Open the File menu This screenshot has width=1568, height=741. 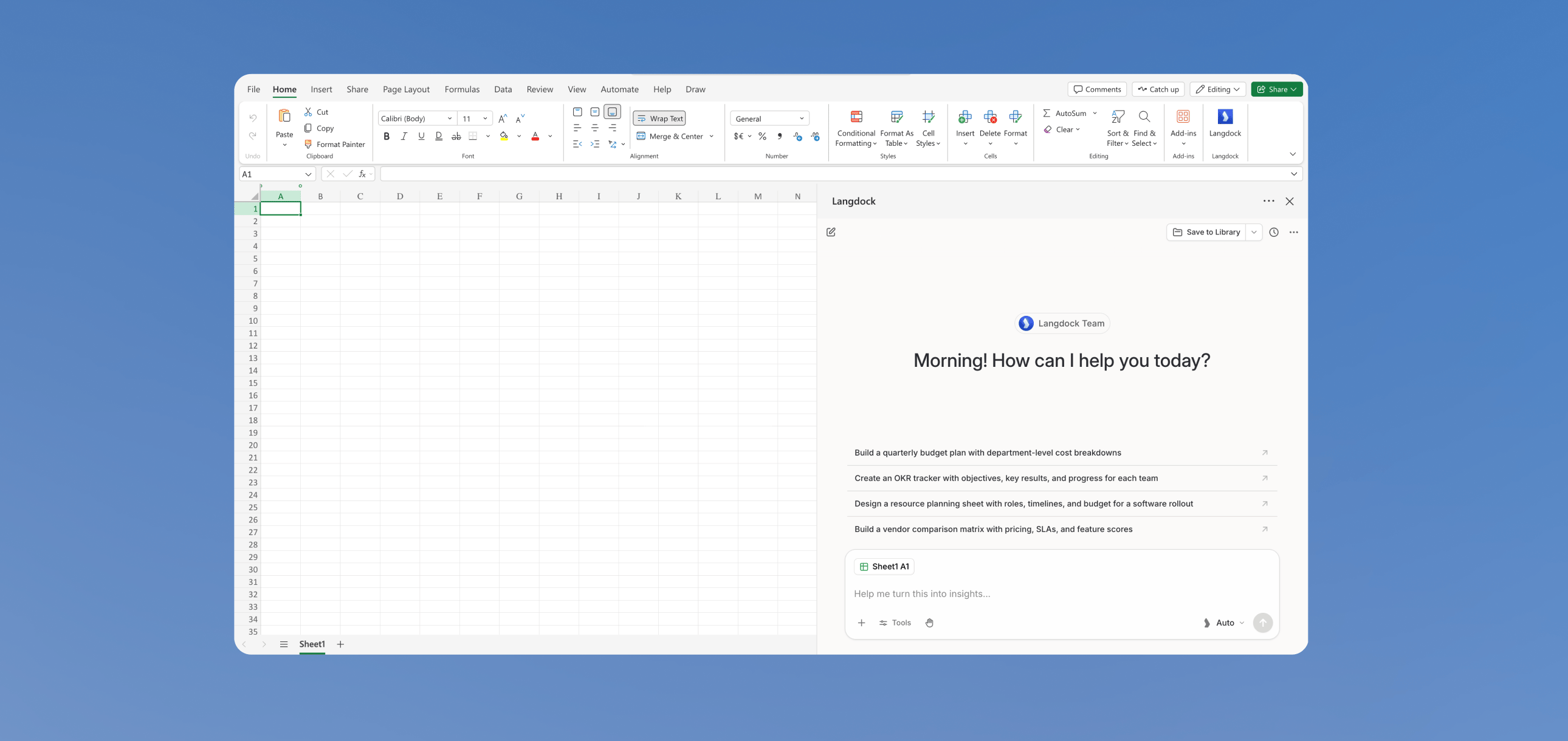(253, 89)
